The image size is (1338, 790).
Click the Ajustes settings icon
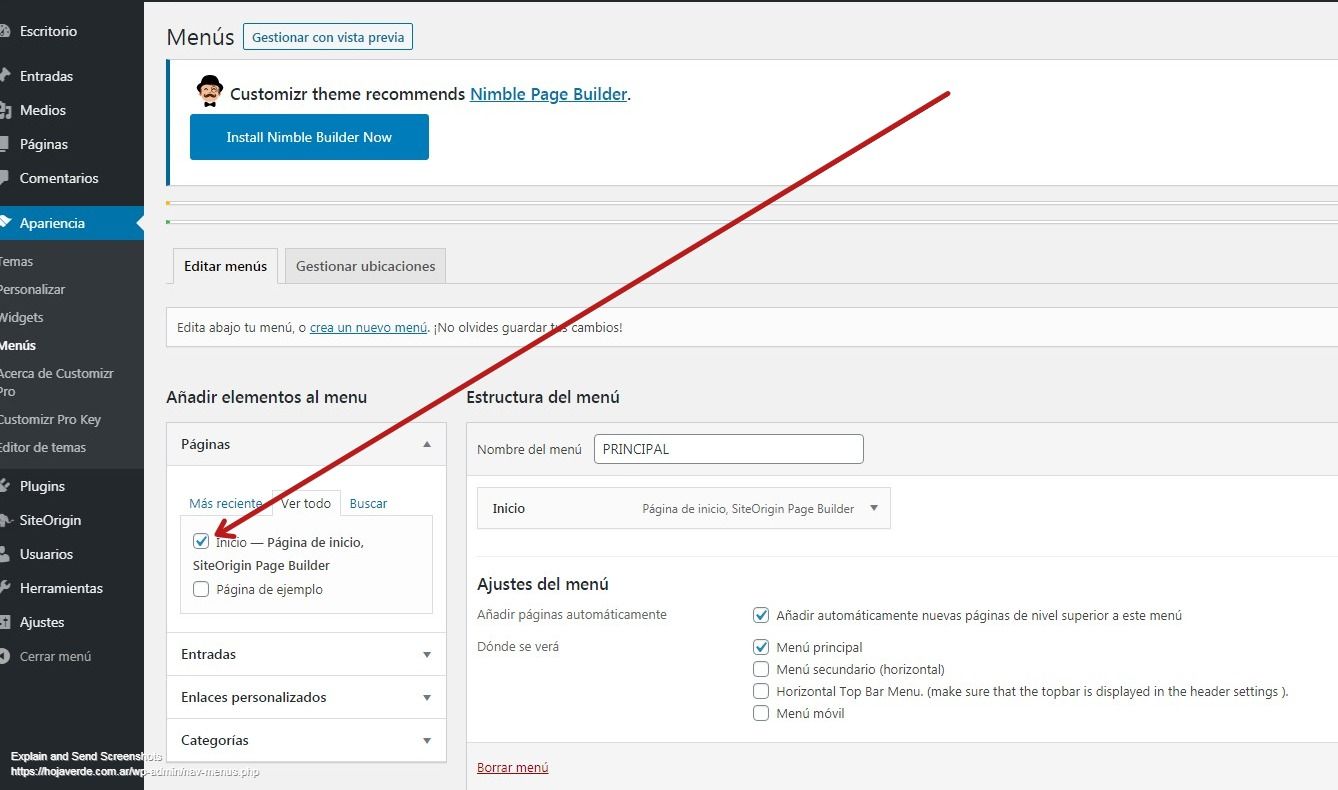coord(4,622)
